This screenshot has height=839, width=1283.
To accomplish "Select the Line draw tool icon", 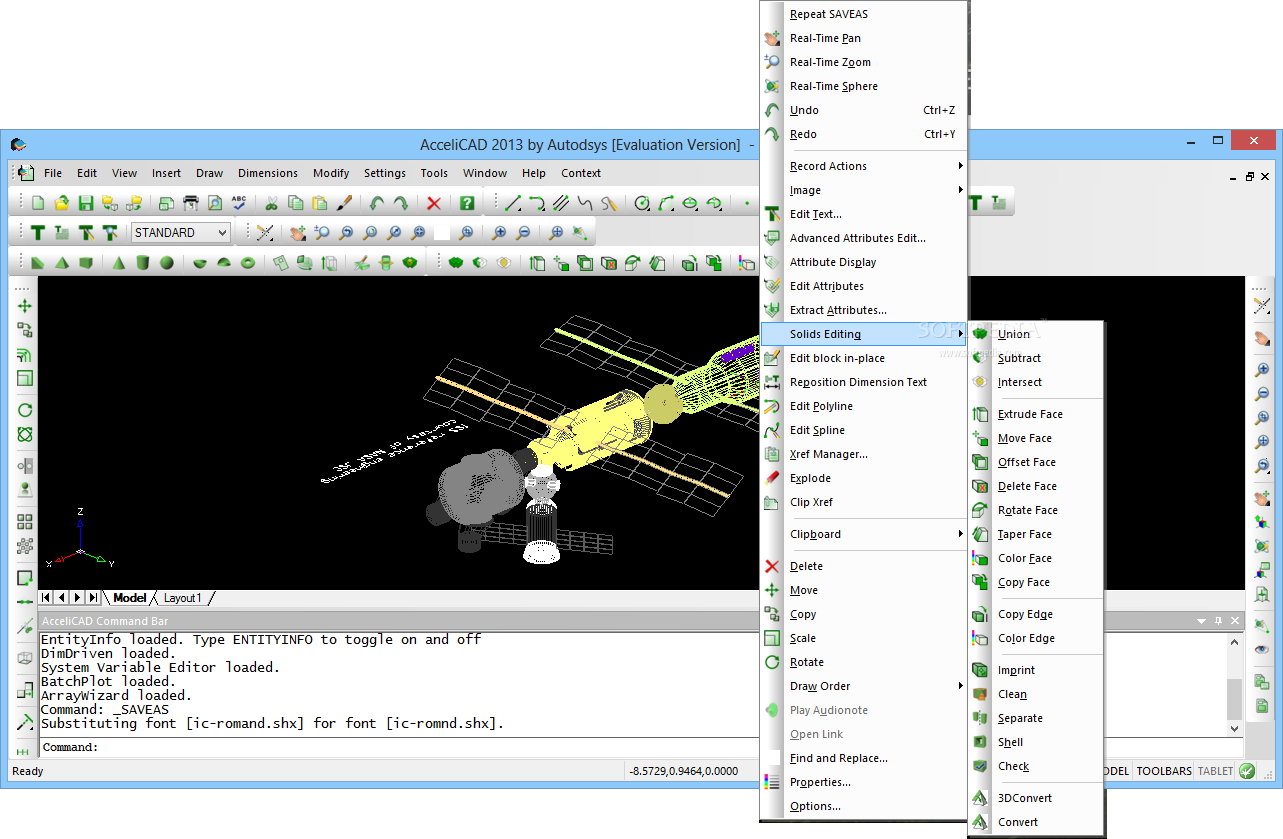I will 513,203.
